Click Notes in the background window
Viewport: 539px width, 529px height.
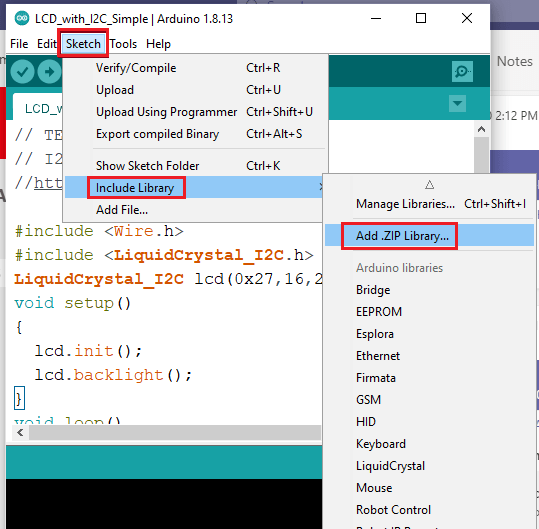pyautogui.click(x=515, y=62)
